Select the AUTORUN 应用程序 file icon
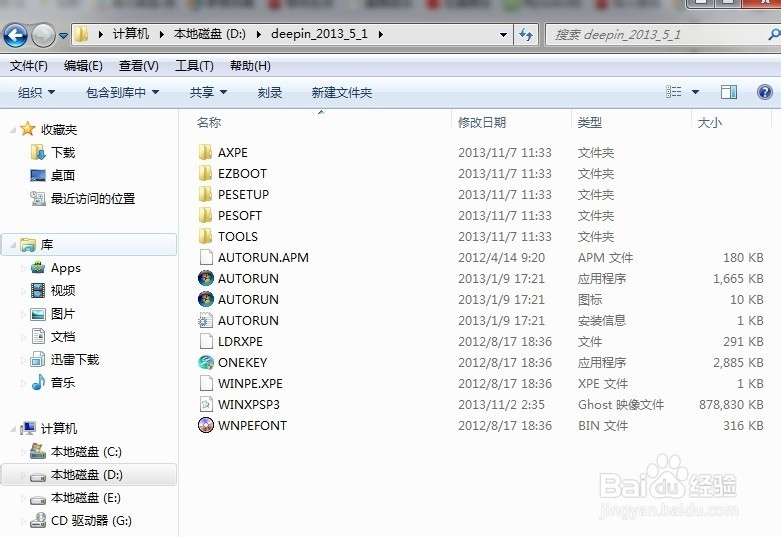Image resolution: width=781 pixels, height=537 pixels. (x=206, y=278)
